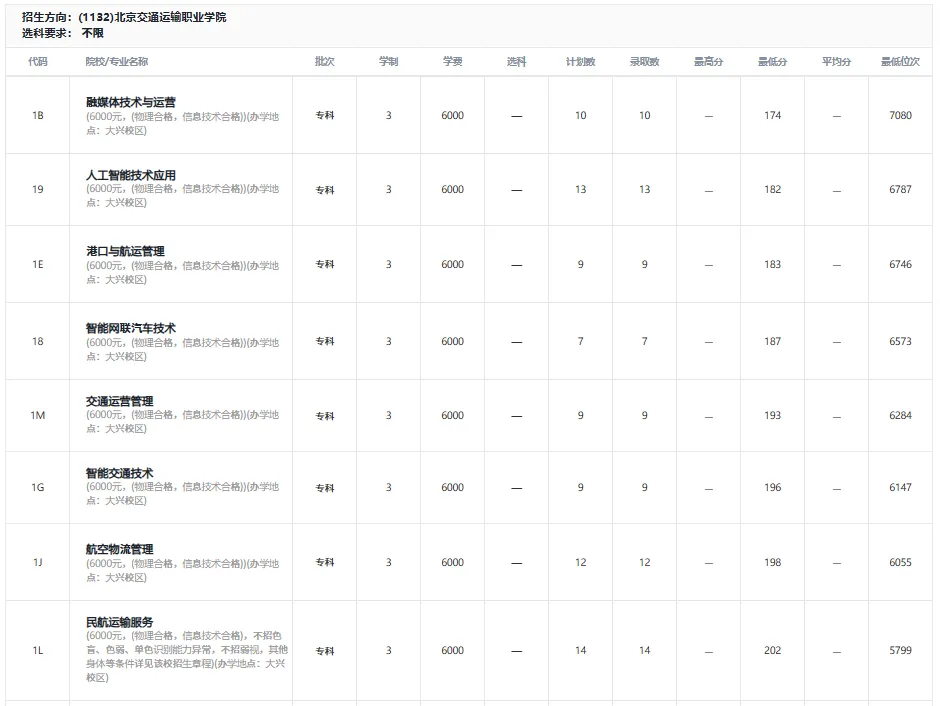
Task: Click the 选科 column header
Action: pyautogui.click(x=516, y=62)
